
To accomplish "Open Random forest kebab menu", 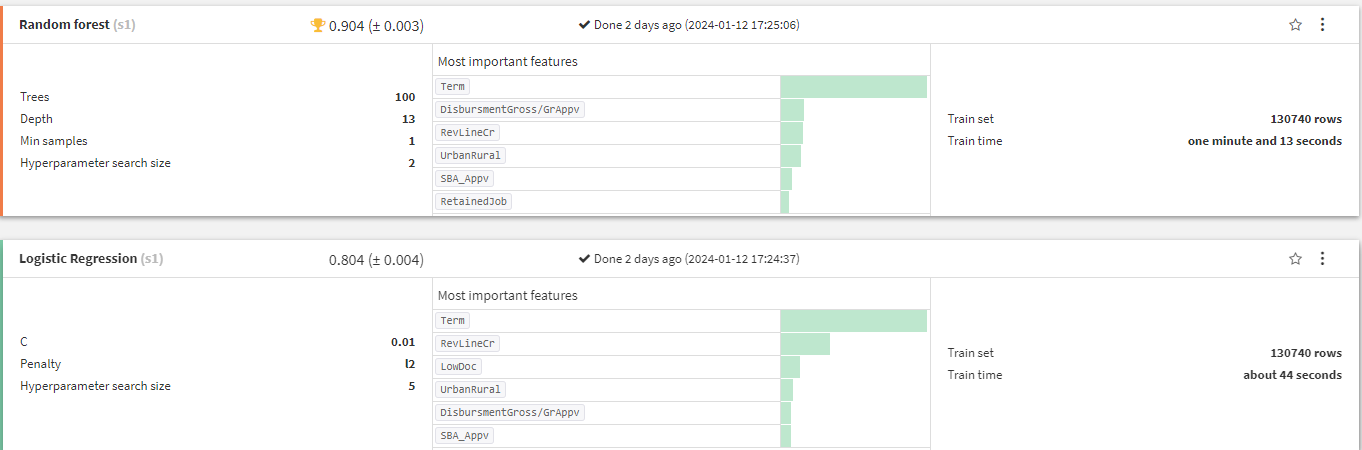I will point(1322,25).
